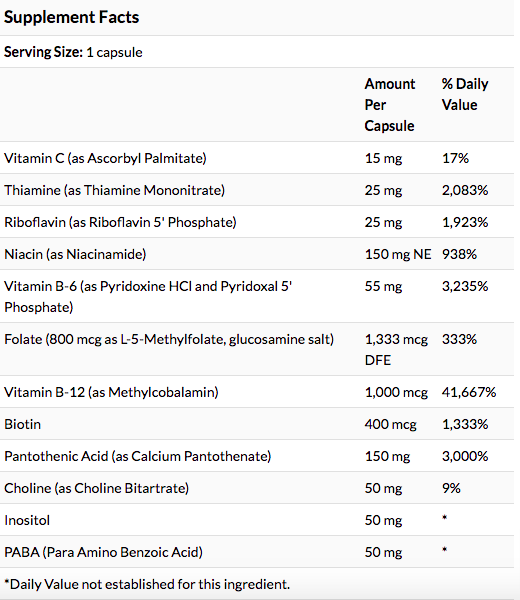520x600 pixels.
Task: Click the 41,667% daily value for B-12
Action: 469,392
